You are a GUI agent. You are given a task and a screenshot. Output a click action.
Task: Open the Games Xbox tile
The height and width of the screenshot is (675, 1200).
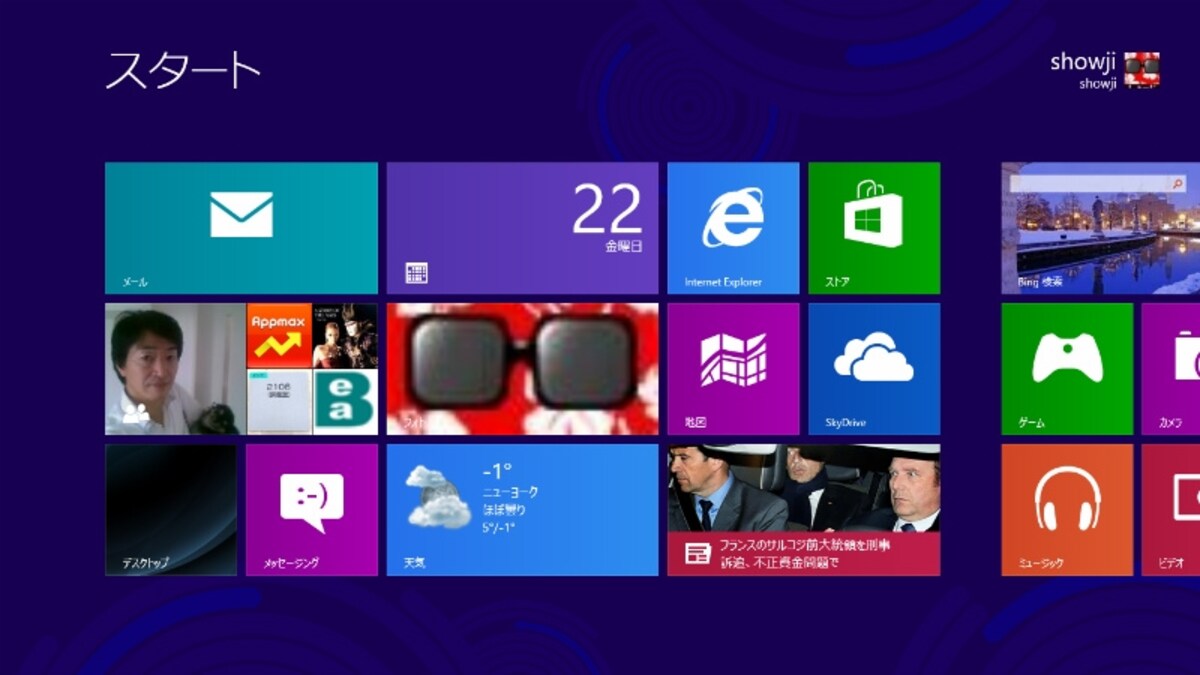pos(1067,369)
